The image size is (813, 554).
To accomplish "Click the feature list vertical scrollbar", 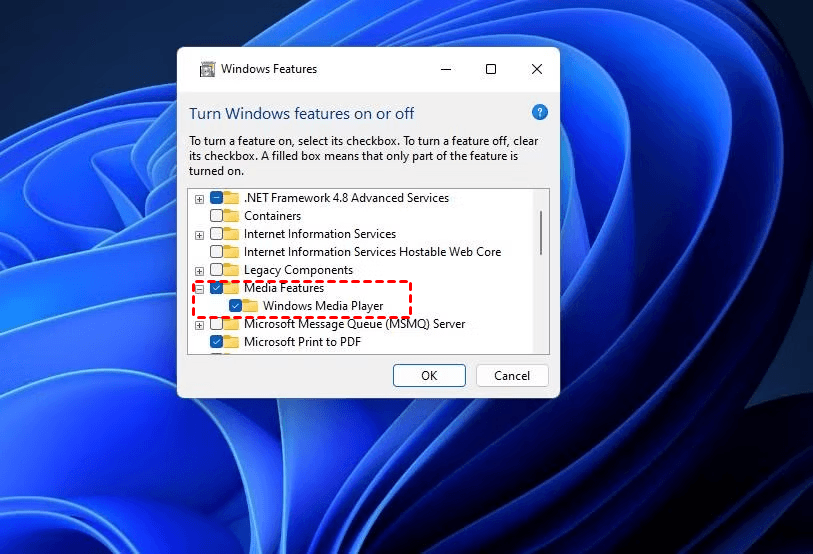I will click(541, 232).
